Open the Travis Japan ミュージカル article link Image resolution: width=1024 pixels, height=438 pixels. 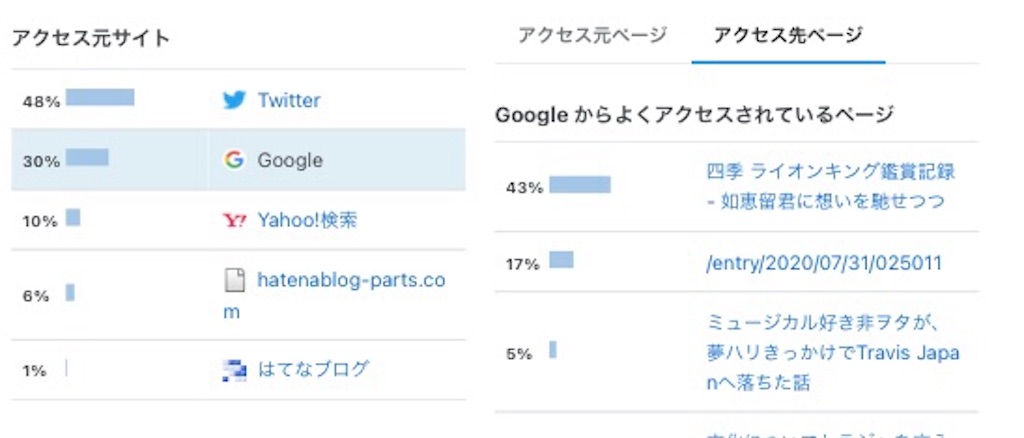click(833, 352)
